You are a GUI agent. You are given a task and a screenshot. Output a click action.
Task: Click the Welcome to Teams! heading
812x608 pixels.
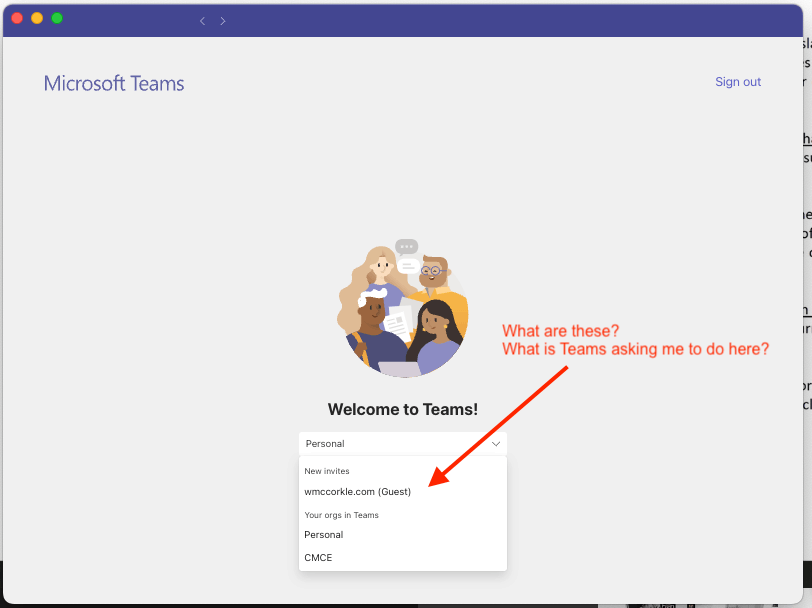click(x=403, y=409)
